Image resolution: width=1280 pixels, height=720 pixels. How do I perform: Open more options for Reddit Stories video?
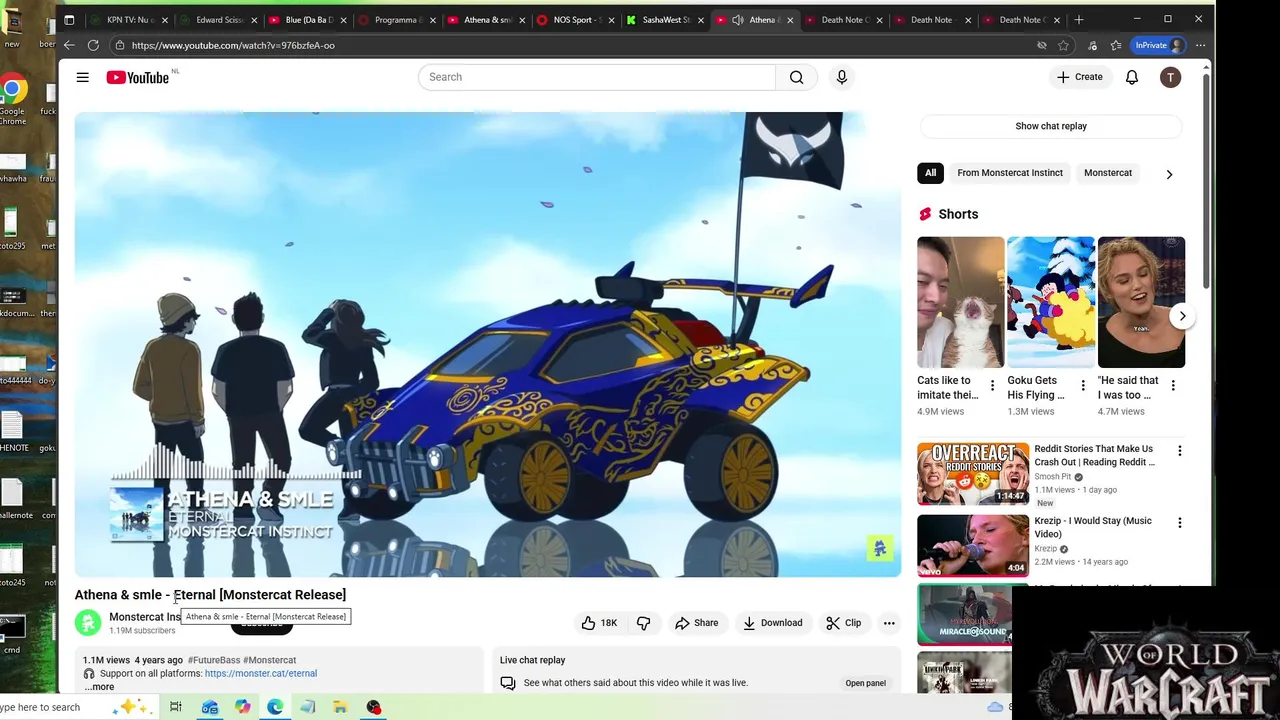[x=1179, y=451]
